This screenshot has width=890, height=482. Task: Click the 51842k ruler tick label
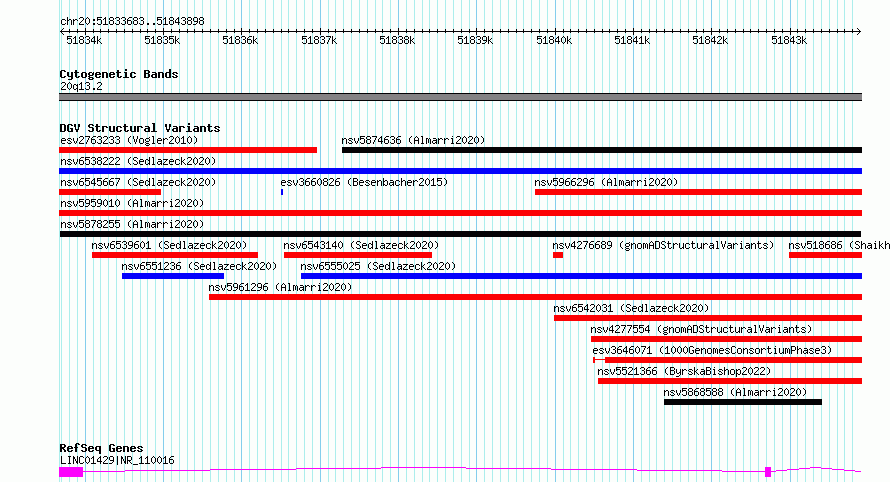710,41
